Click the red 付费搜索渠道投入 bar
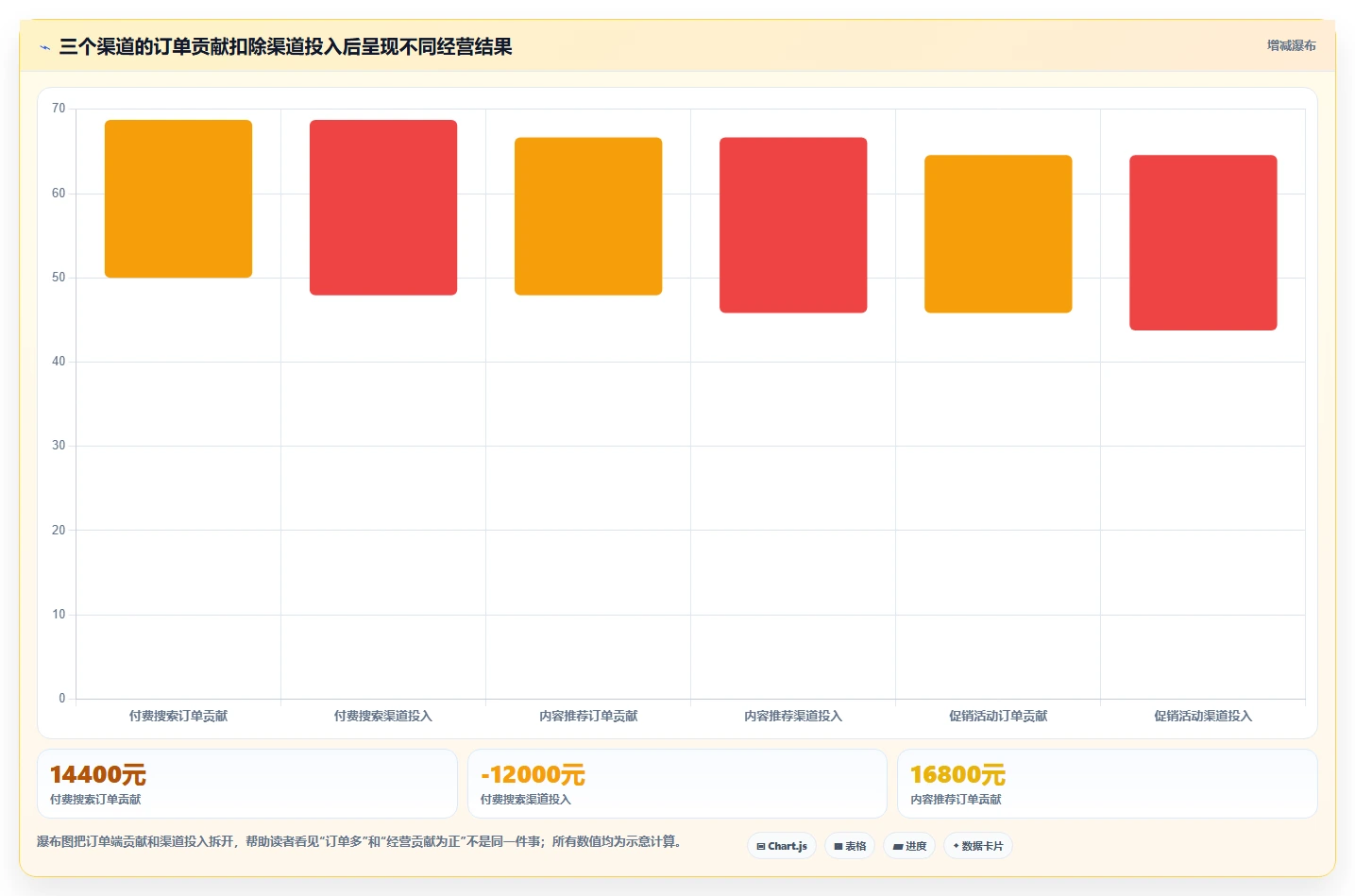Screen dimensions: 1355x896 tap(383, 208)
